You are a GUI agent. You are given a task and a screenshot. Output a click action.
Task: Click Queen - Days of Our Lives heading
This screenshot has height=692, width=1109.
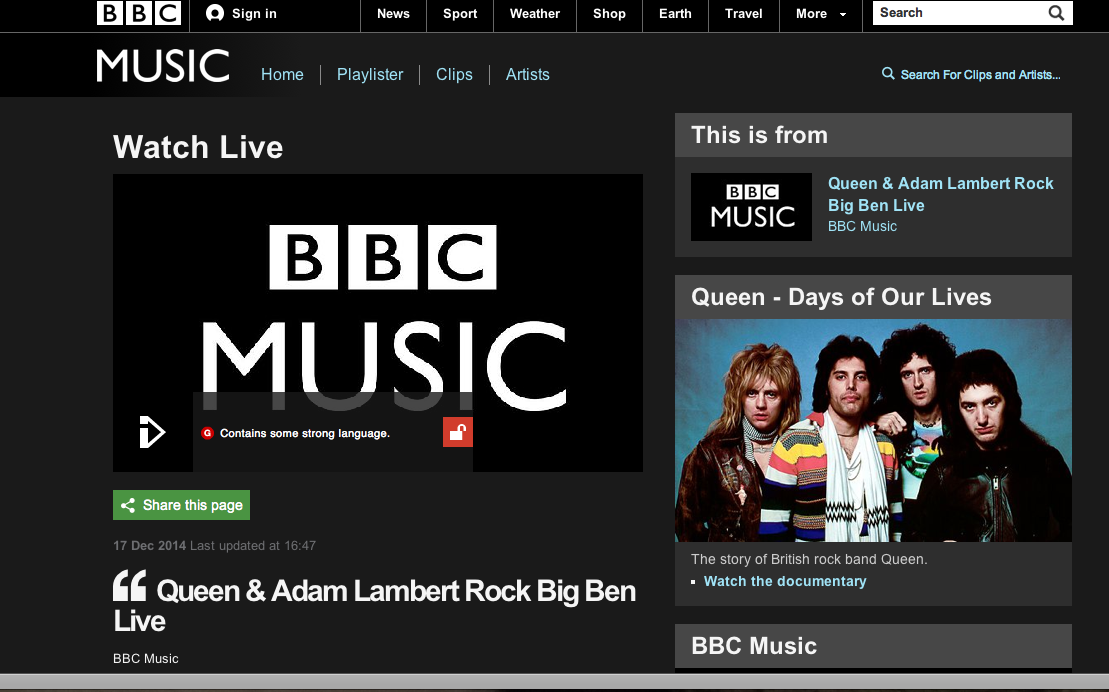point(841,296)
